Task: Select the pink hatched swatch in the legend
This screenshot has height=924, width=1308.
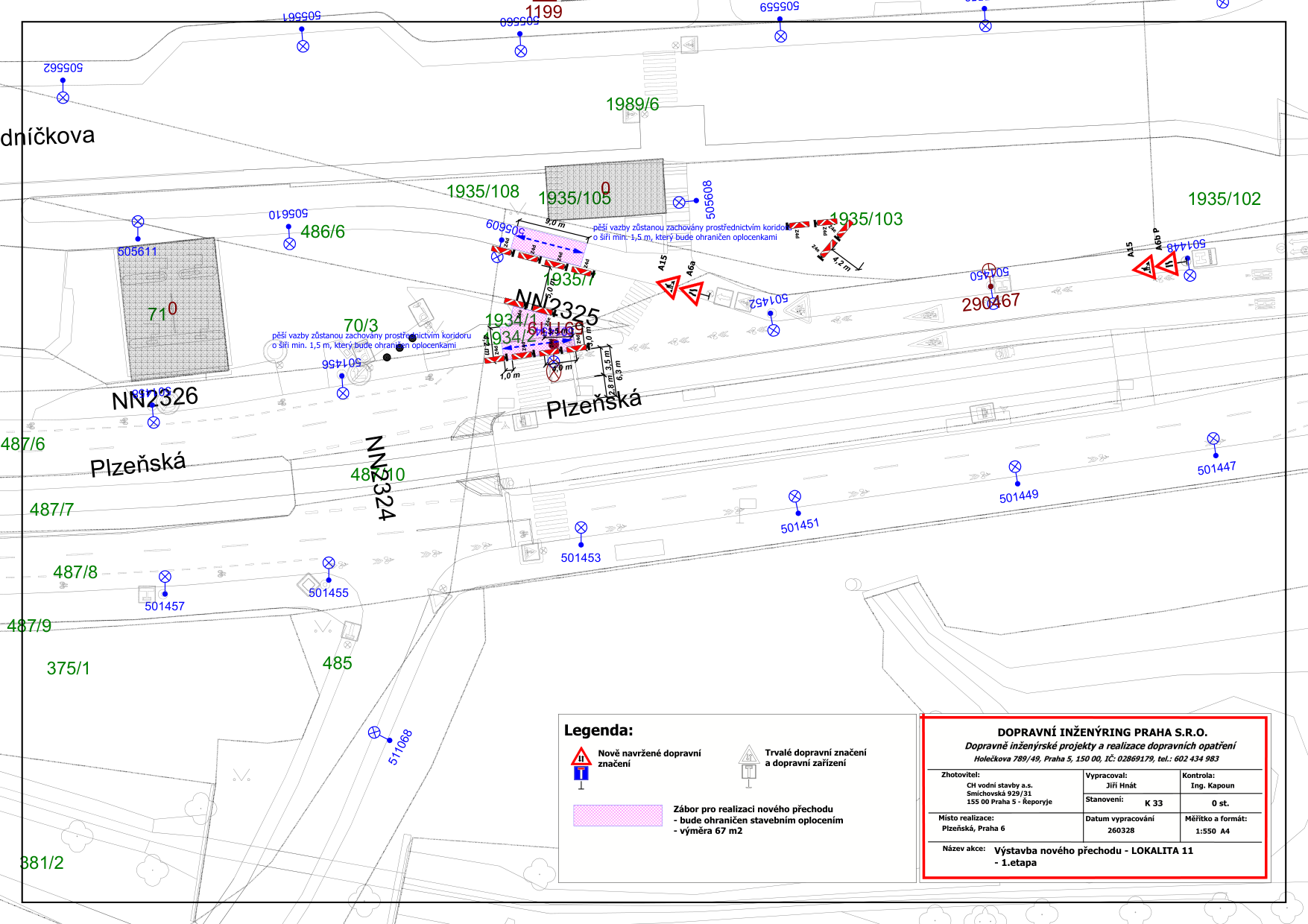Action: (617, 815)
